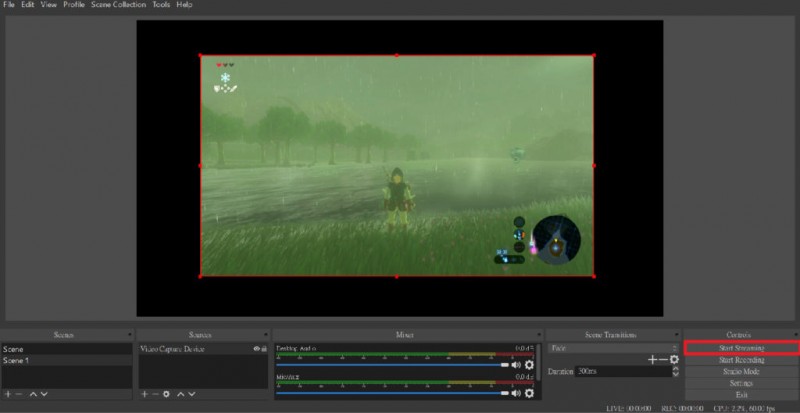800x413 pixels.
Task: Open source properties gear in Sources panel
Action: (x=166, y=394)
